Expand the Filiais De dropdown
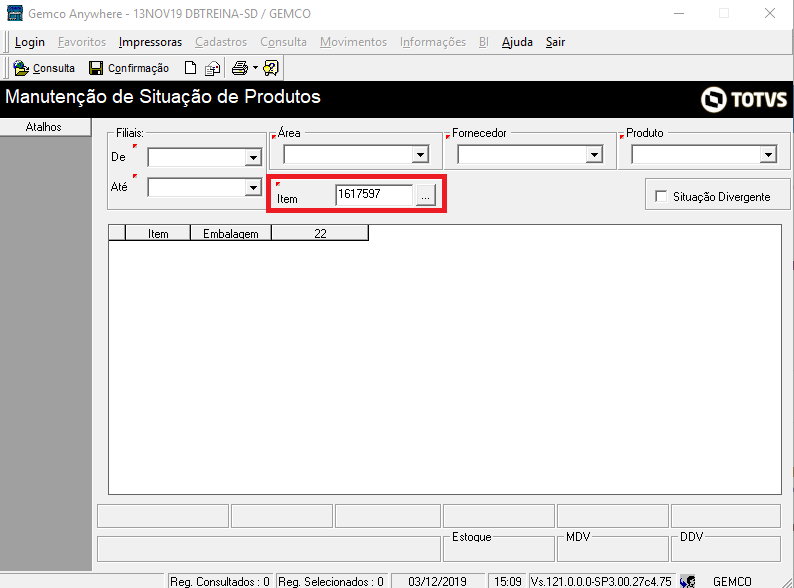This screenshot has height=588, width=794. tap(253, 158)
